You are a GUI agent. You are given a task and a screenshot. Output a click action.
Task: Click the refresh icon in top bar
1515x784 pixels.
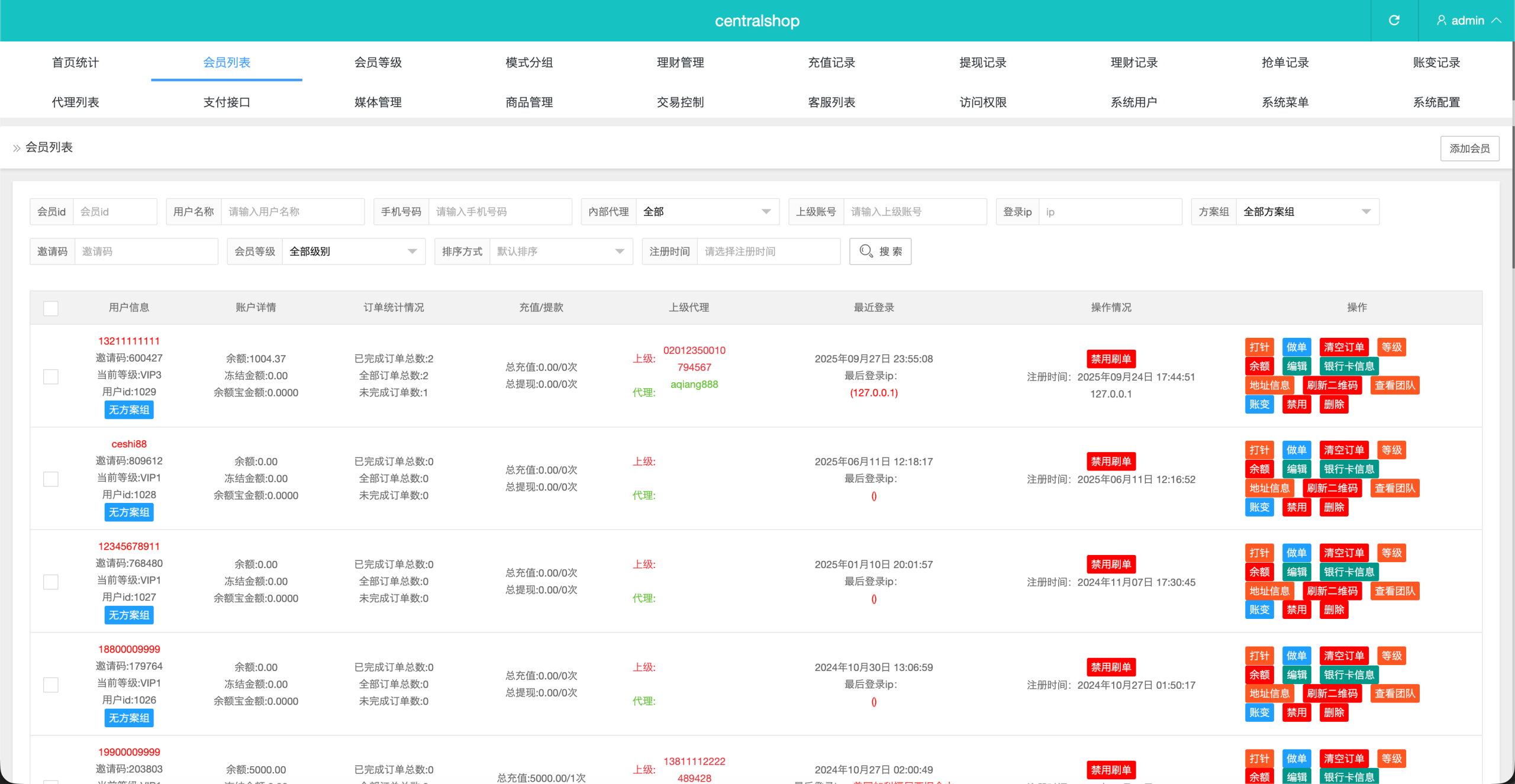click(1394, 21)
